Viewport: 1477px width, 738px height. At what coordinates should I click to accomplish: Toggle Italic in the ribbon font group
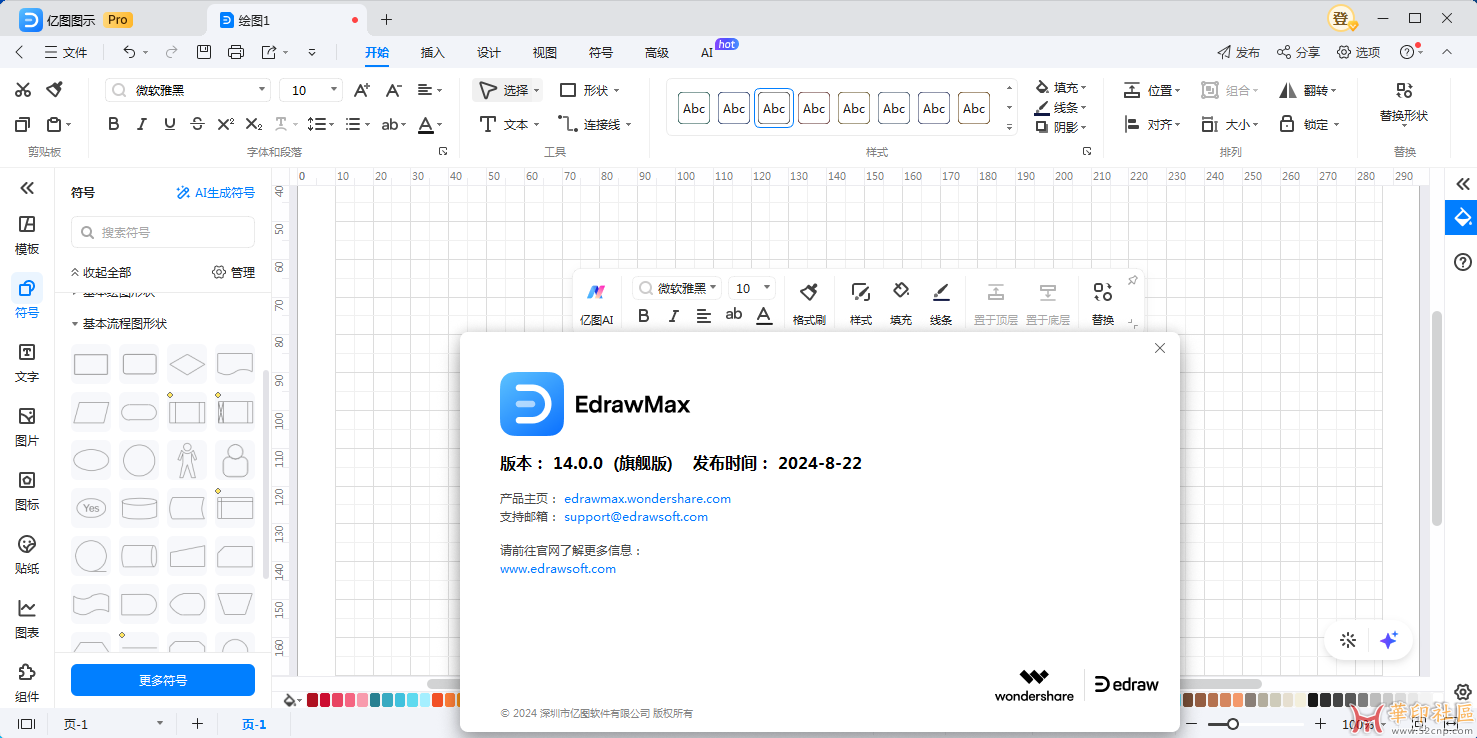[x=142, y=124]
